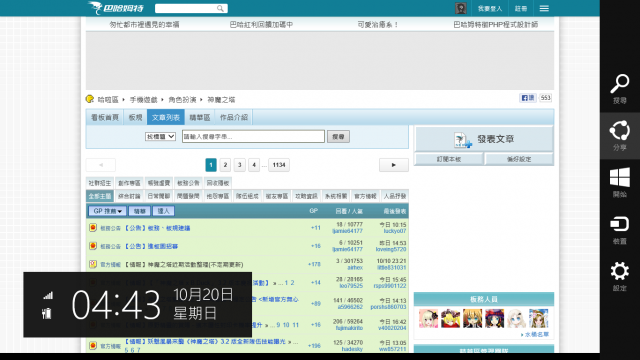This screenshot has height=360, width=640.
Task: Click the Facebook like button
Action: coord(528,98)
